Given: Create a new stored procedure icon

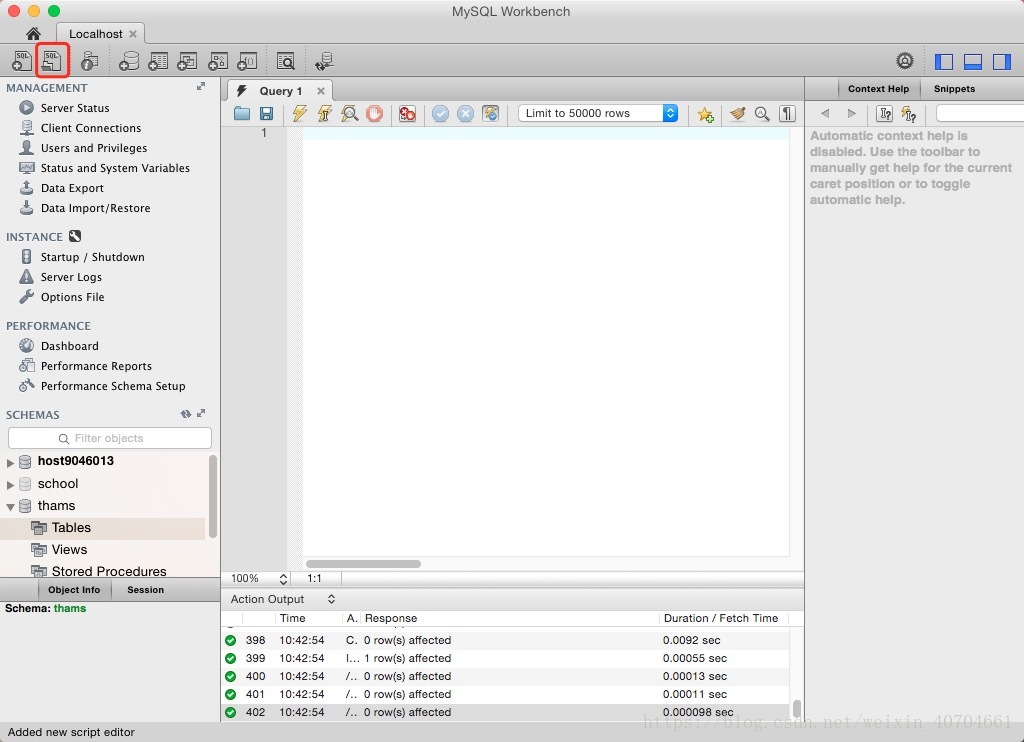Looking at the screenshot, I should pyautogui.click(x=217, y=61).
